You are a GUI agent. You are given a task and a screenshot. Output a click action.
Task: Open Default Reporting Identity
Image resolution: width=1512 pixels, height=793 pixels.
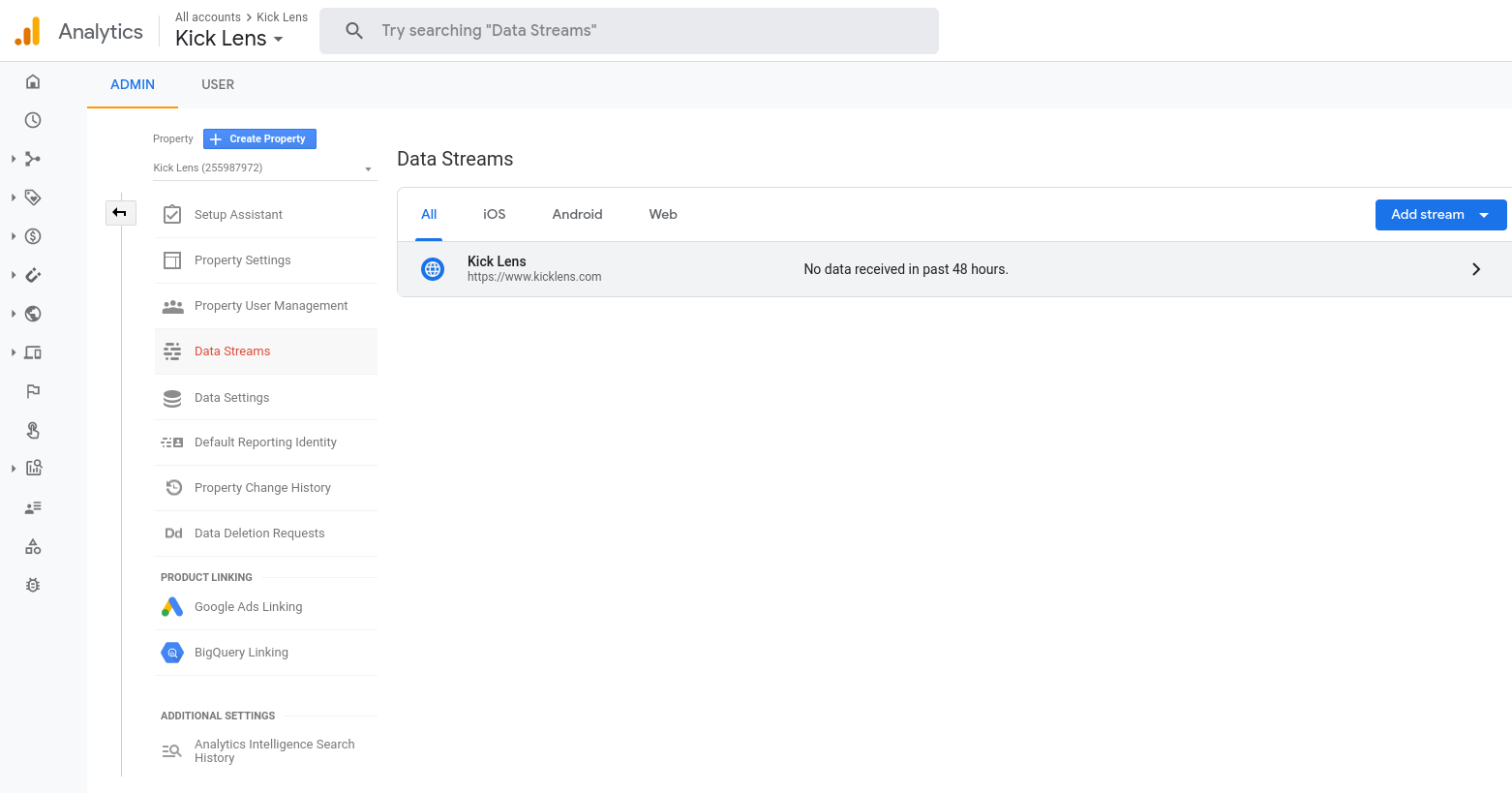pyautogui.click(x=265, y=442)
